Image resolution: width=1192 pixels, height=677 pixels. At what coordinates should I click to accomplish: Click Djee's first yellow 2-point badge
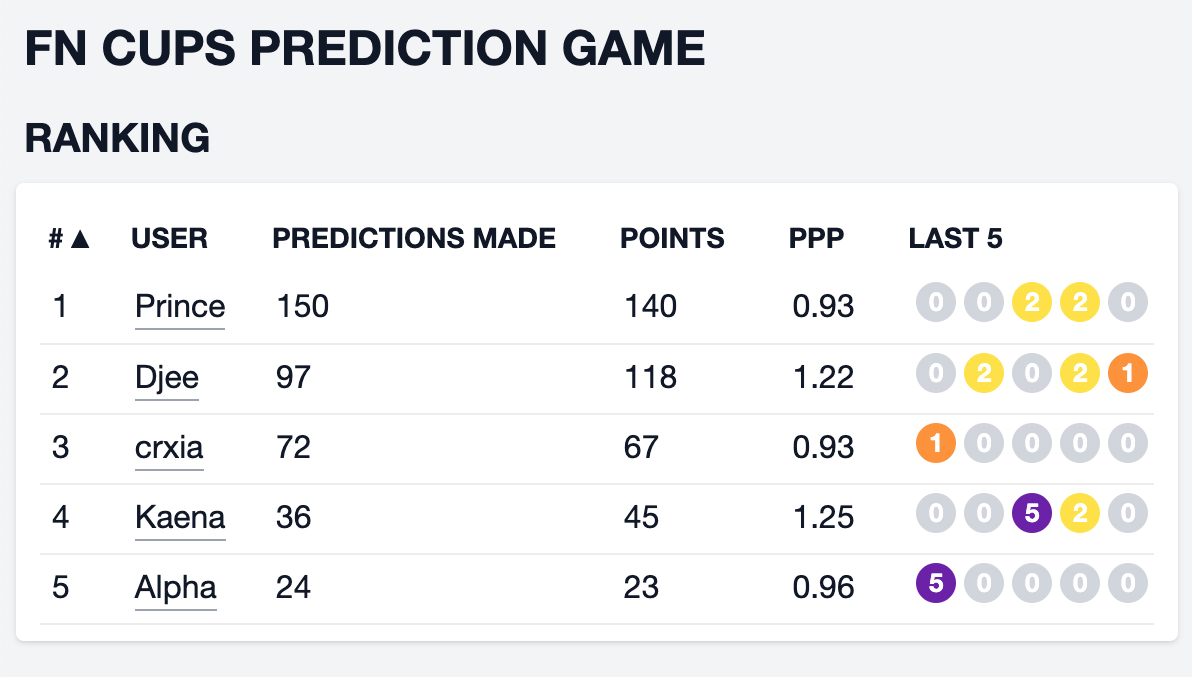click(984, 374)
